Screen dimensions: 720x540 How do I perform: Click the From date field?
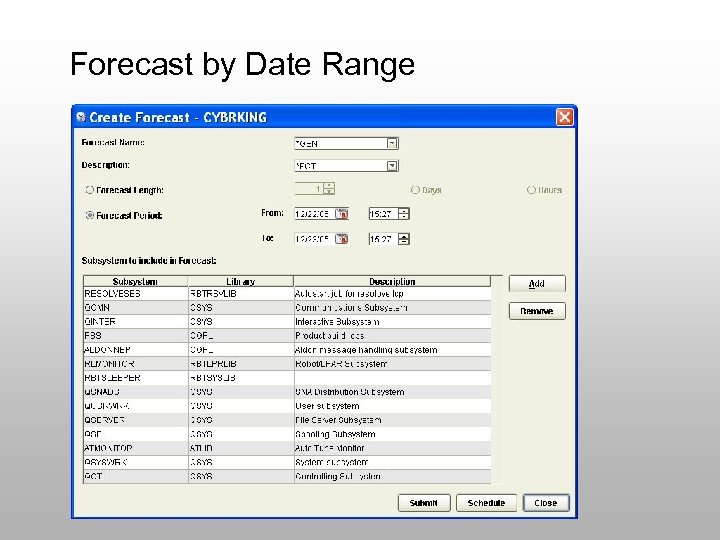pyautogui.click(x=315, y=214)
